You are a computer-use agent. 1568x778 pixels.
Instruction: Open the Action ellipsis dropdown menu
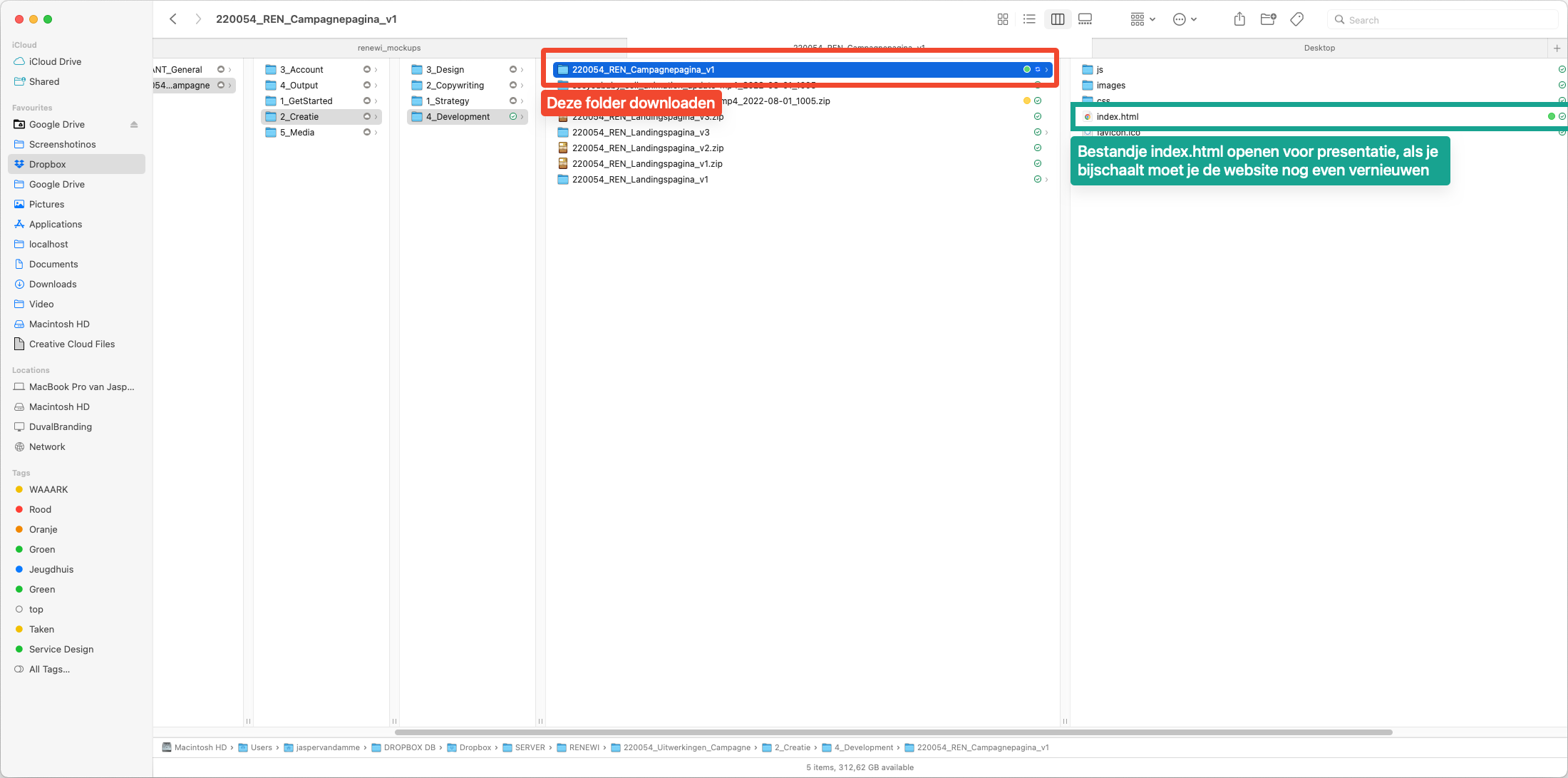click(x=1185, y=19)
